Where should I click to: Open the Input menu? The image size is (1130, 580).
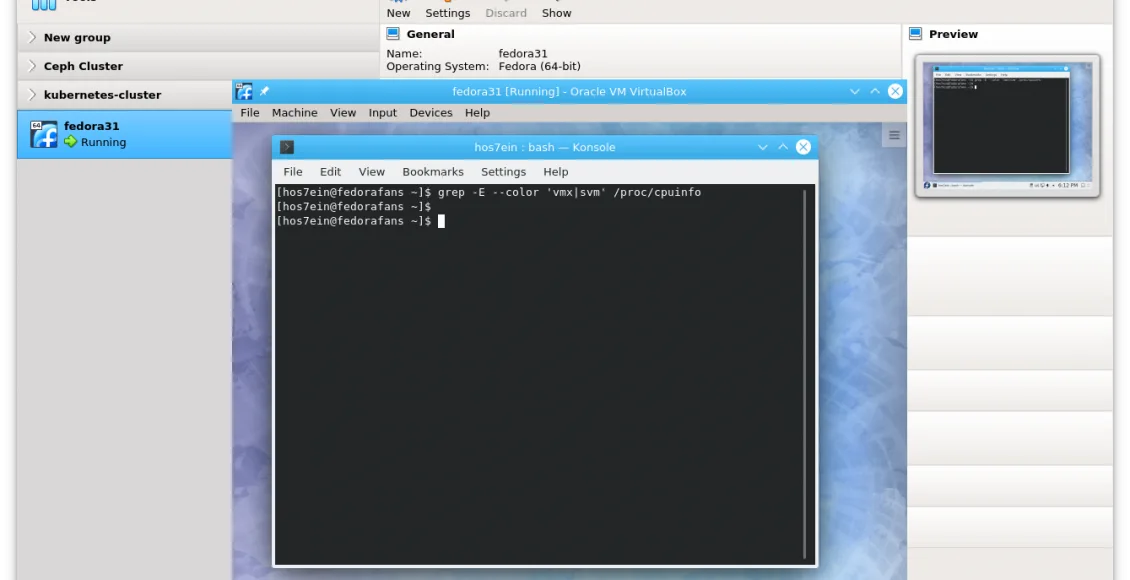click(383, 112)
